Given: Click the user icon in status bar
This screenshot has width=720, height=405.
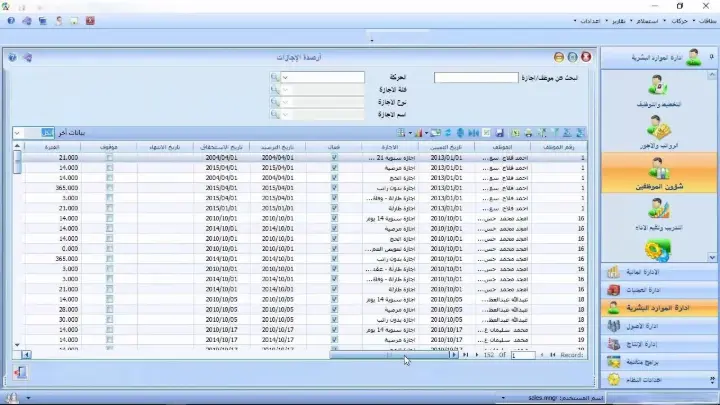Looking at the screenshot, I should tap(12, 398).
